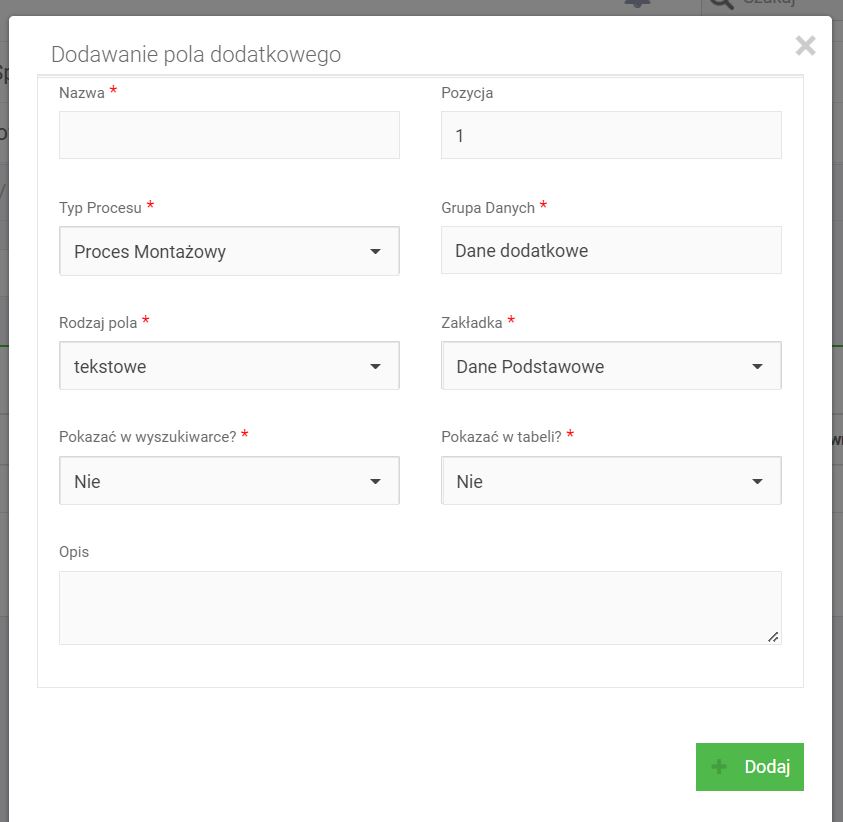The image size is (843, 822).
Task: Click the Grupa Danych field
Action: [611, 250]
